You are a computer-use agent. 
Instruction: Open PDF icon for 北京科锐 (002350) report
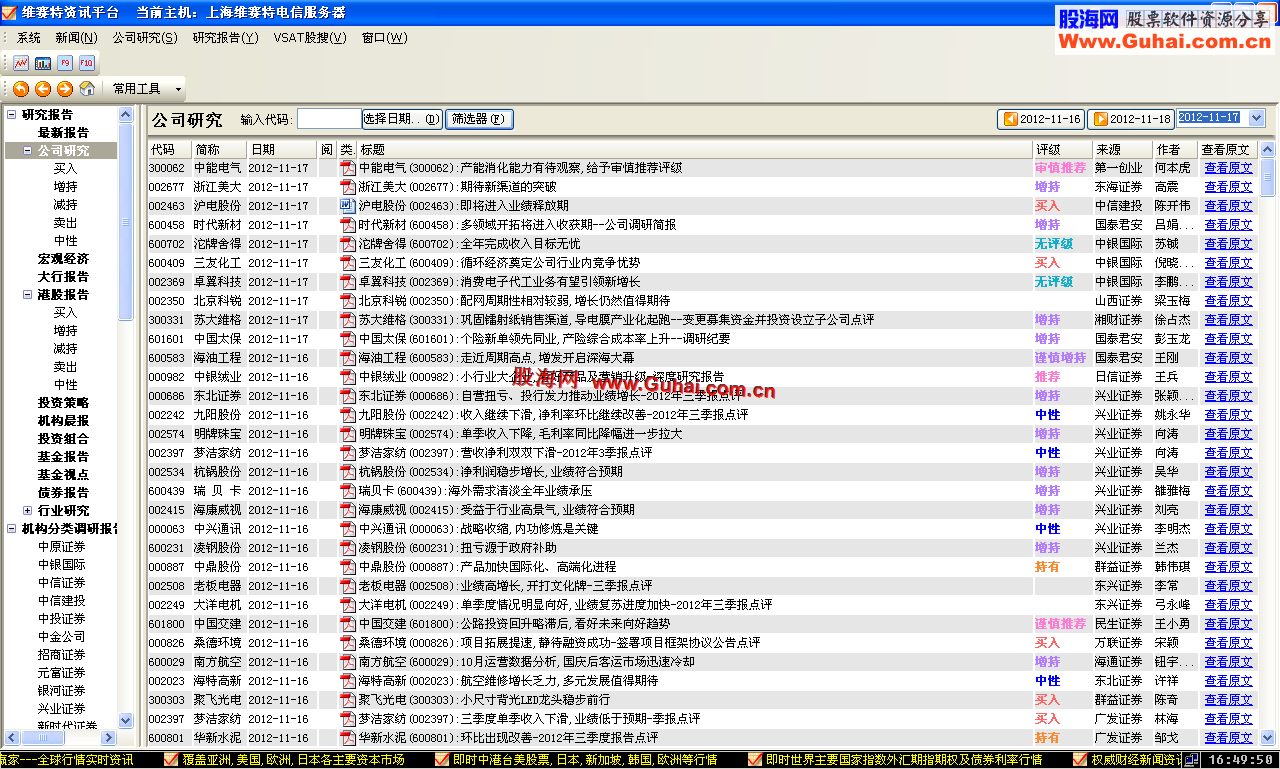347,301
